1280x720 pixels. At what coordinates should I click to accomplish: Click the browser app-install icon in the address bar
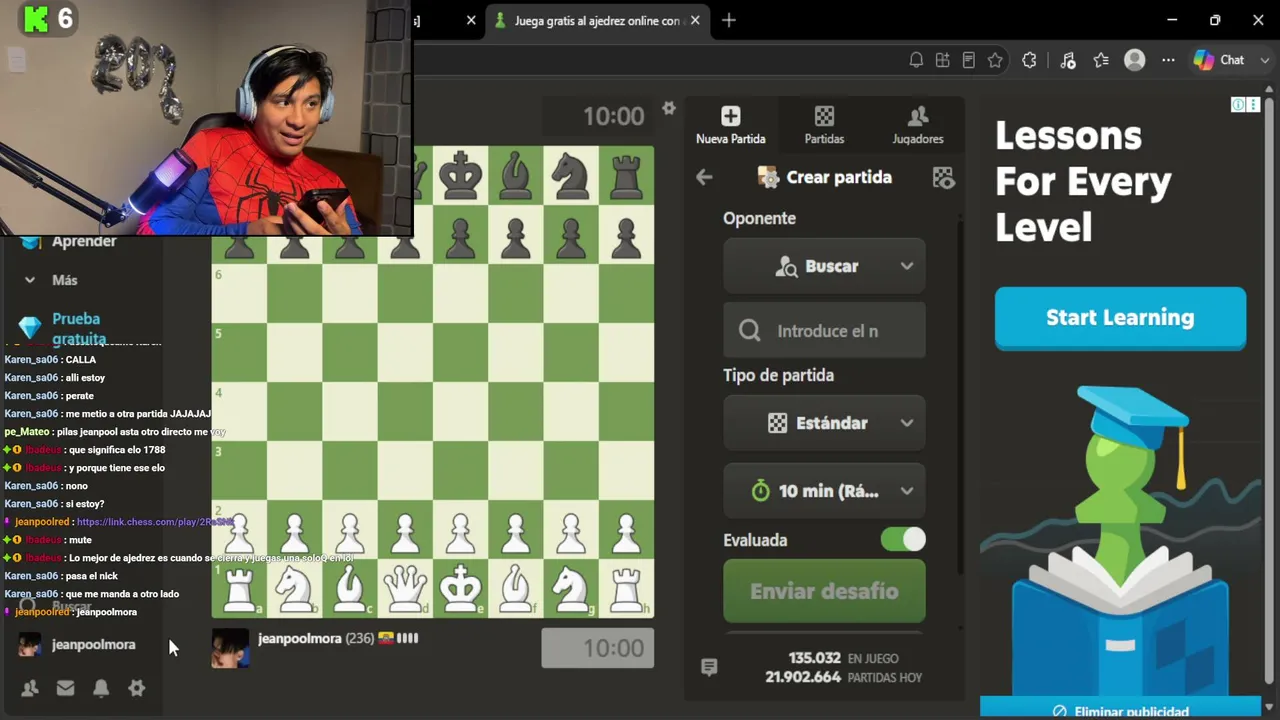coord(942,60)
